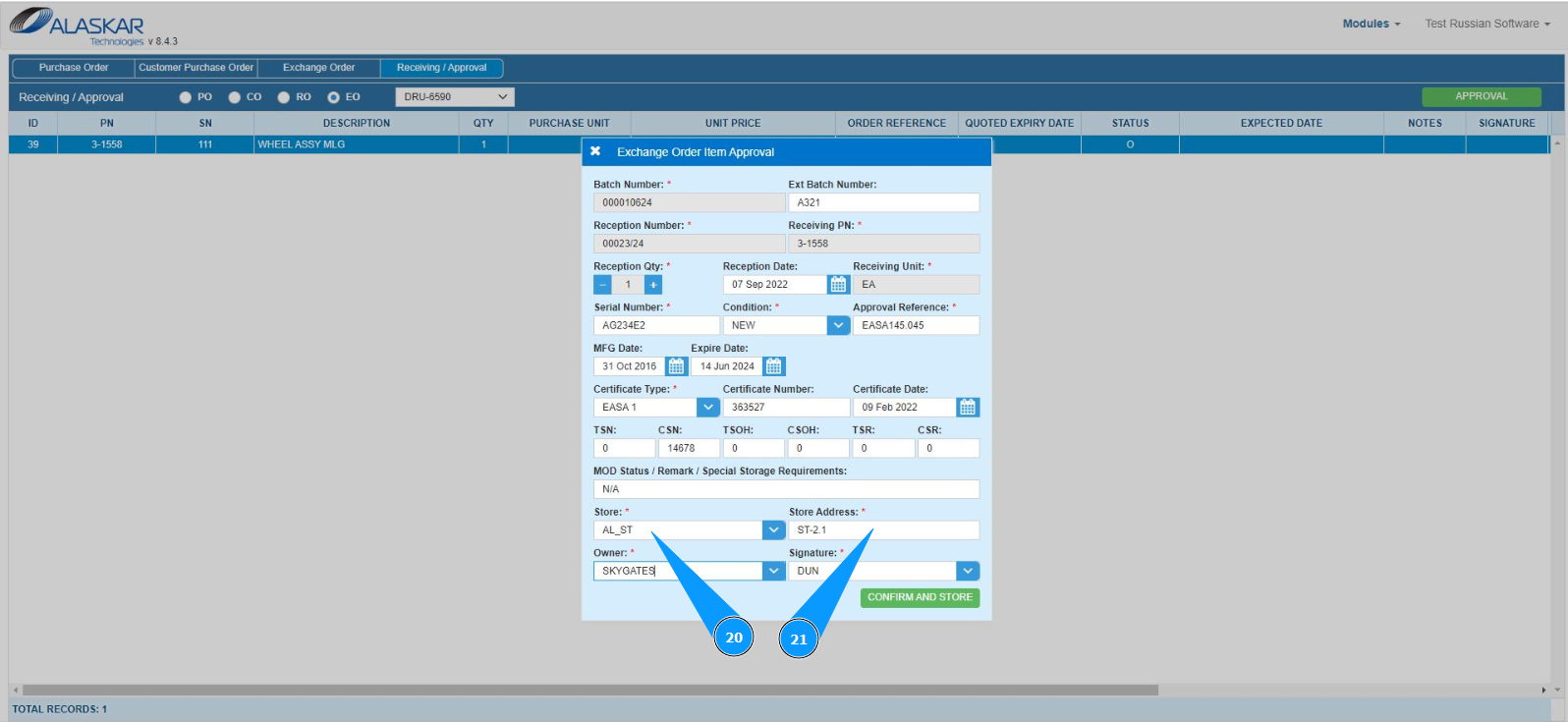Screen dimensions: 1568x722
Task: Select the CO radio button
Action: coord(235,97)
